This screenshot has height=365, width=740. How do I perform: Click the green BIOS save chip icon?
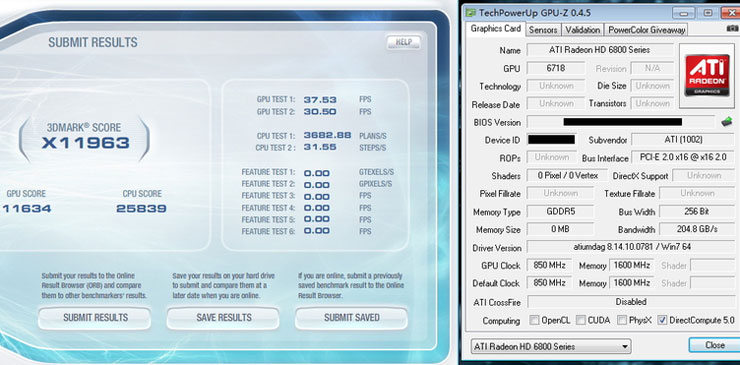tap(727, 121)
